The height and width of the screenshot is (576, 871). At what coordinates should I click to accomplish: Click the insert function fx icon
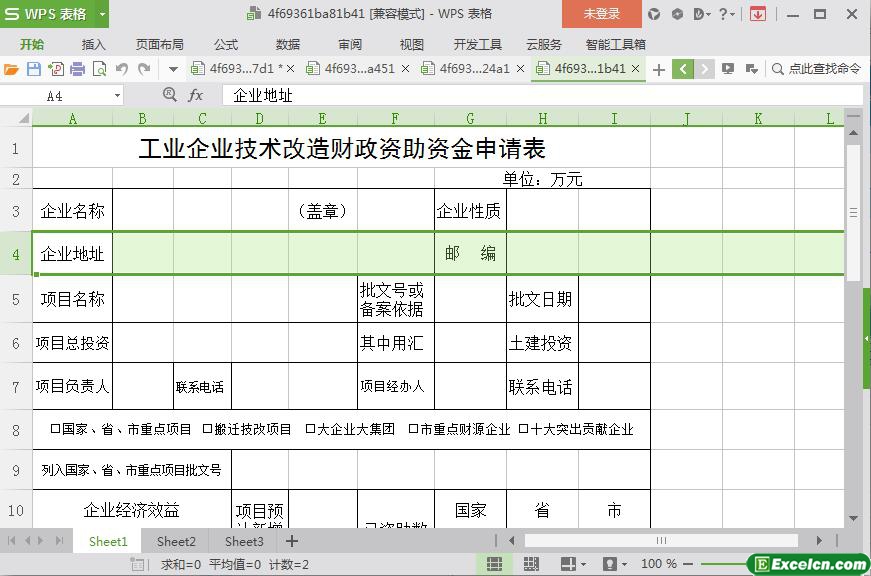tap(196, 95)
